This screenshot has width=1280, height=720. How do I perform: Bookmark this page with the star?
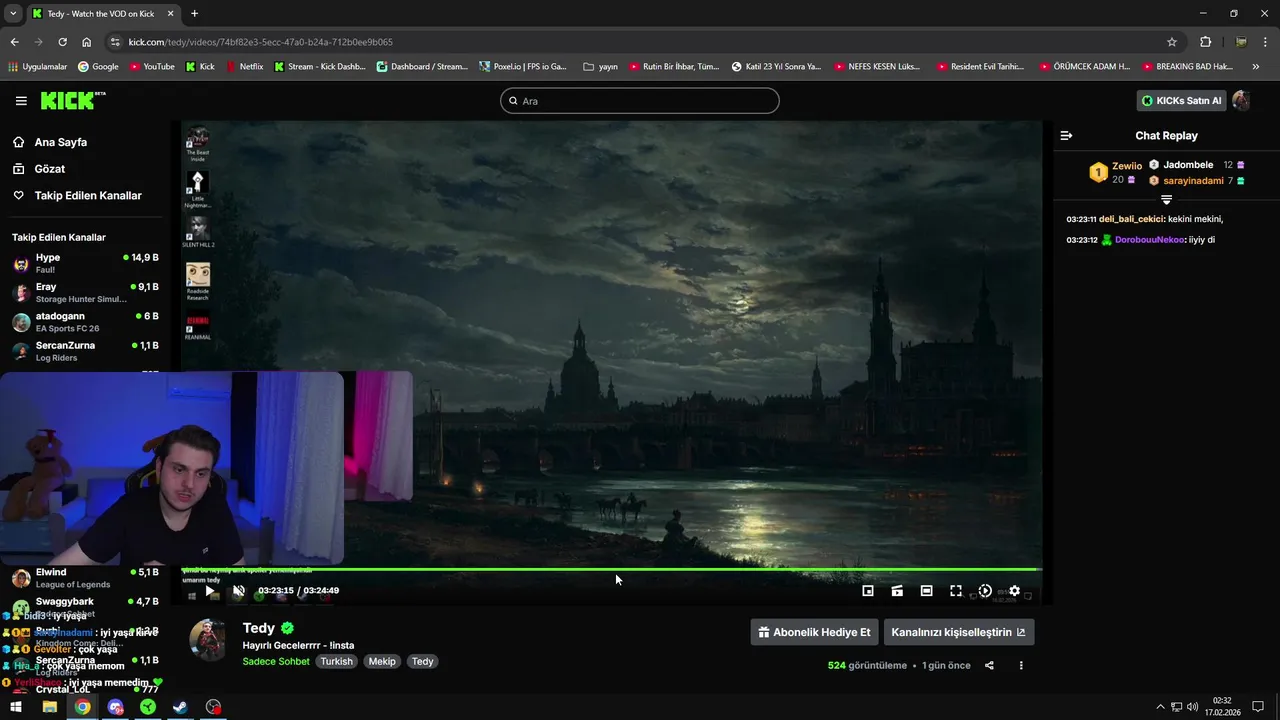(x=1172, y=42)
